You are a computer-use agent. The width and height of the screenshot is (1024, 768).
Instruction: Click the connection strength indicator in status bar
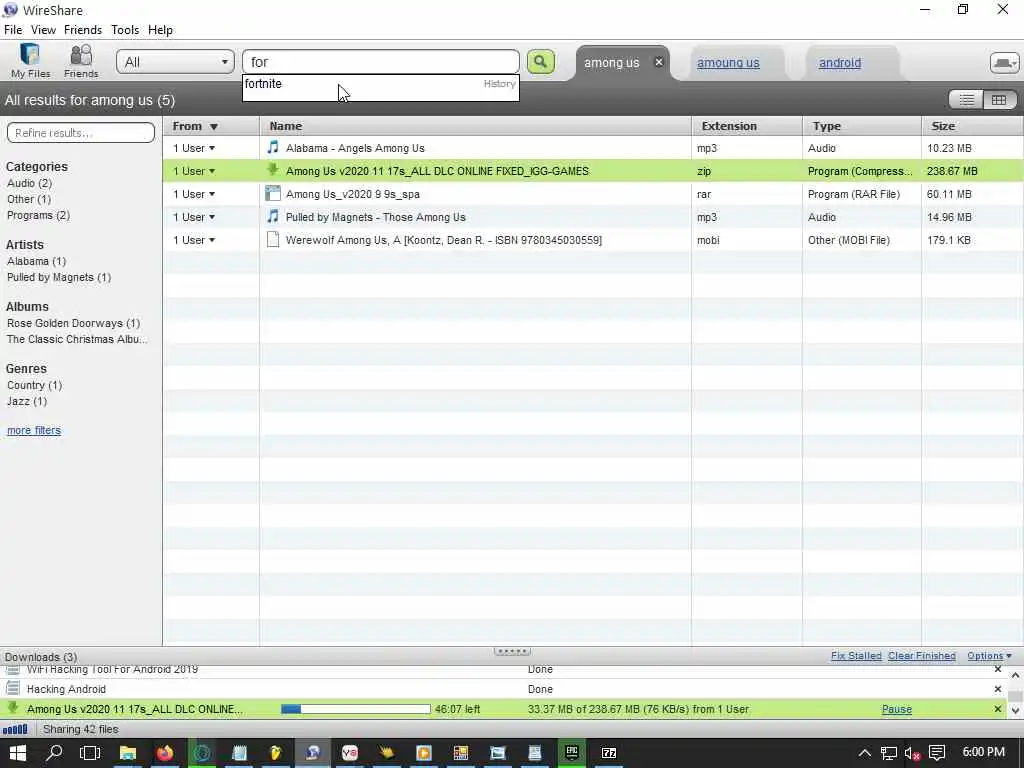(x=15, y=729)
